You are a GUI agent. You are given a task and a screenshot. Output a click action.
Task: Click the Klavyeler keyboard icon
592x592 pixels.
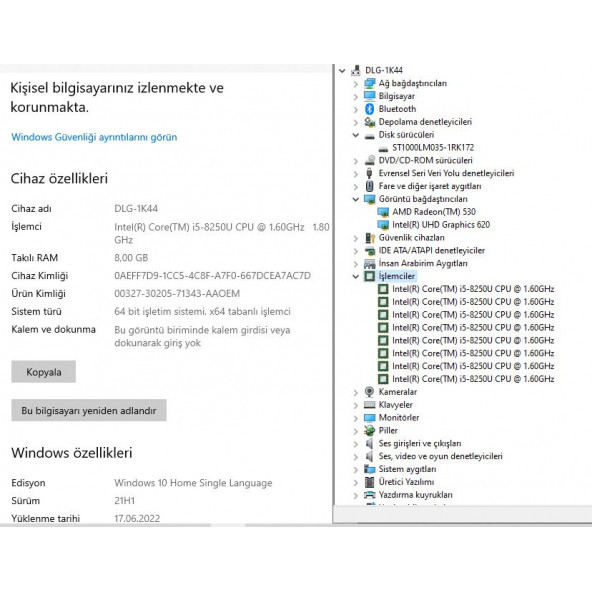369,405
